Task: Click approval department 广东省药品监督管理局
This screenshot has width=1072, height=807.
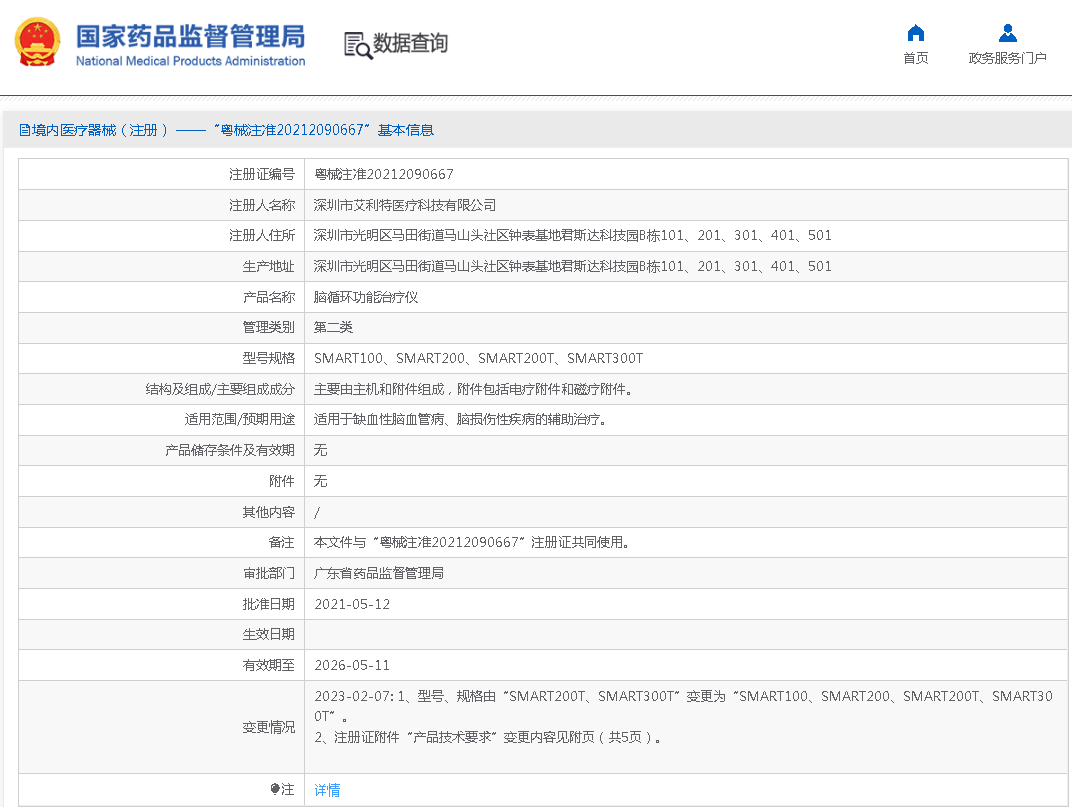Action: click(x=379, y=573)
